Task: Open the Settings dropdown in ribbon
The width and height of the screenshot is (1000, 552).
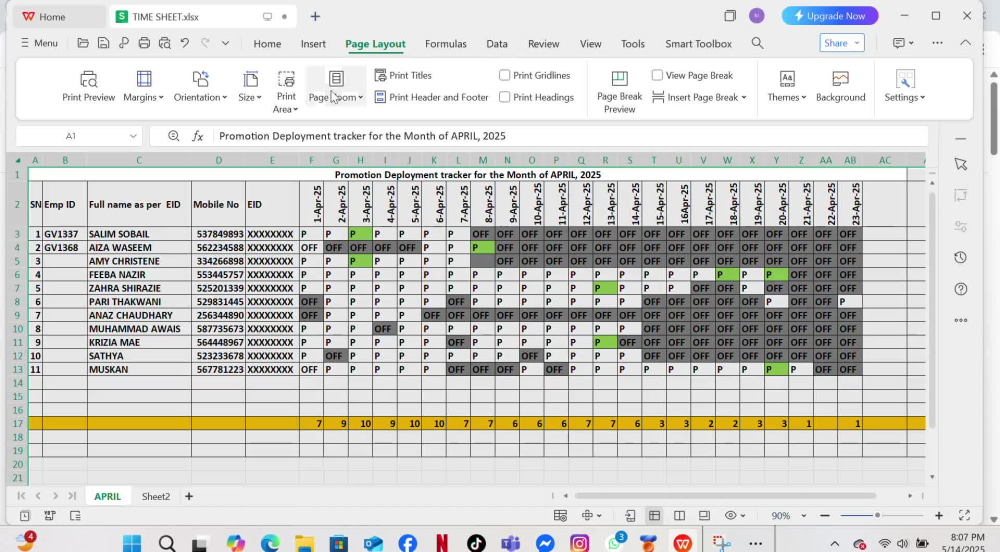Action: point(904,86)
